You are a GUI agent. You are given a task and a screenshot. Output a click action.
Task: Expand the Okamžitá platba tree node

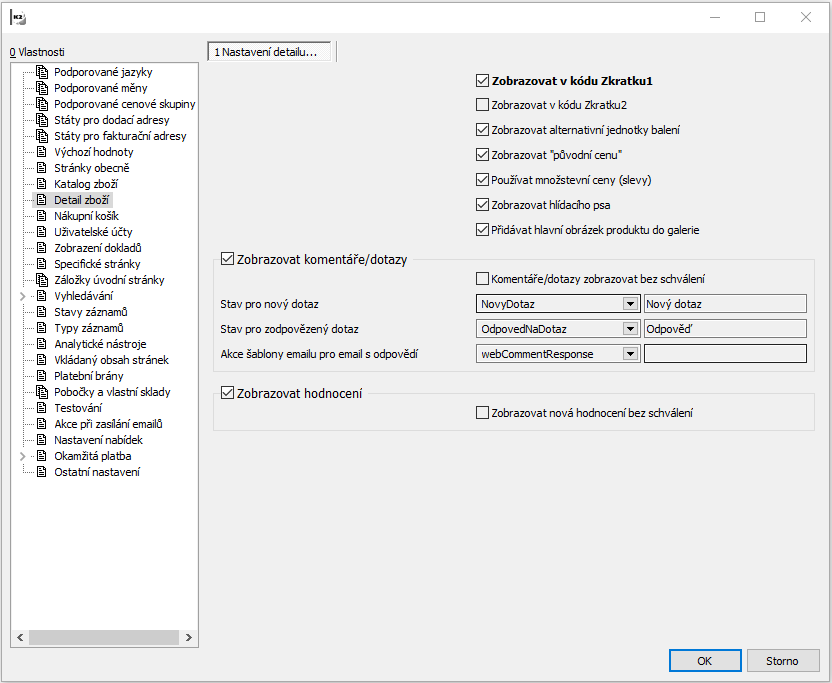[22, 456]
